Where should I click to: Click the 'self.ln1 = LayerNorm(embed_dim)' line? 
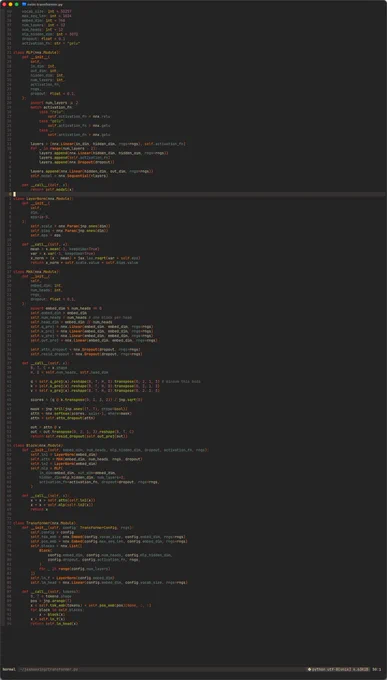(x=64, y=454)
